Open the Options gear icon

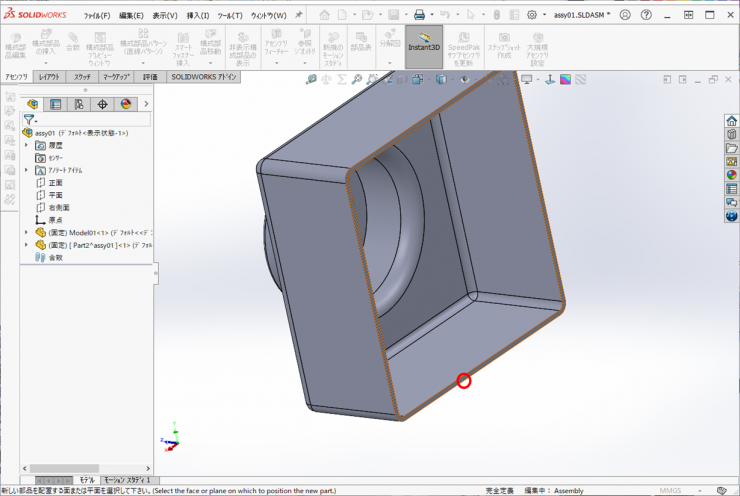point(532,15)
